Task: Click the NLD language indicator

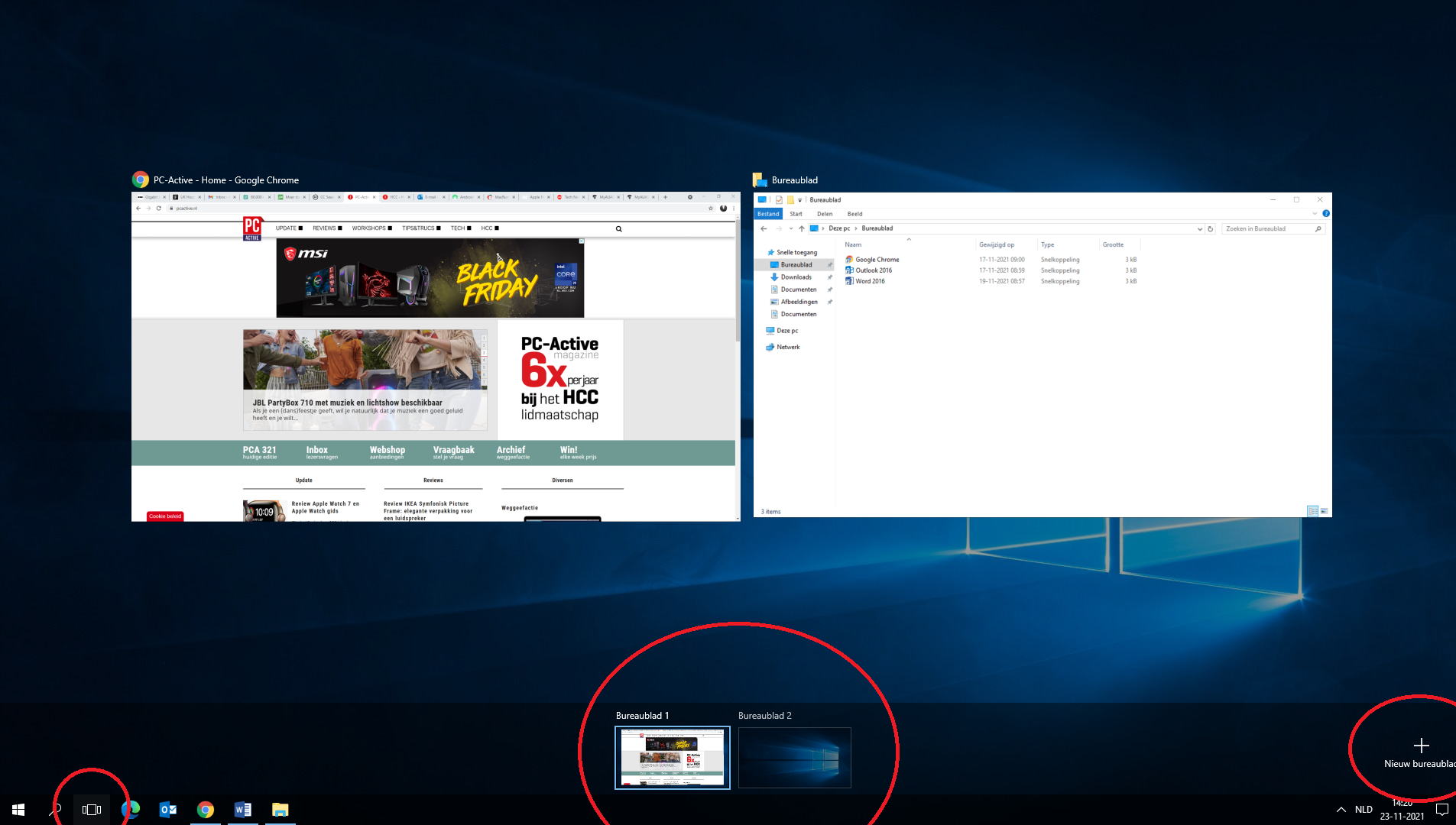Action: 1364,810
